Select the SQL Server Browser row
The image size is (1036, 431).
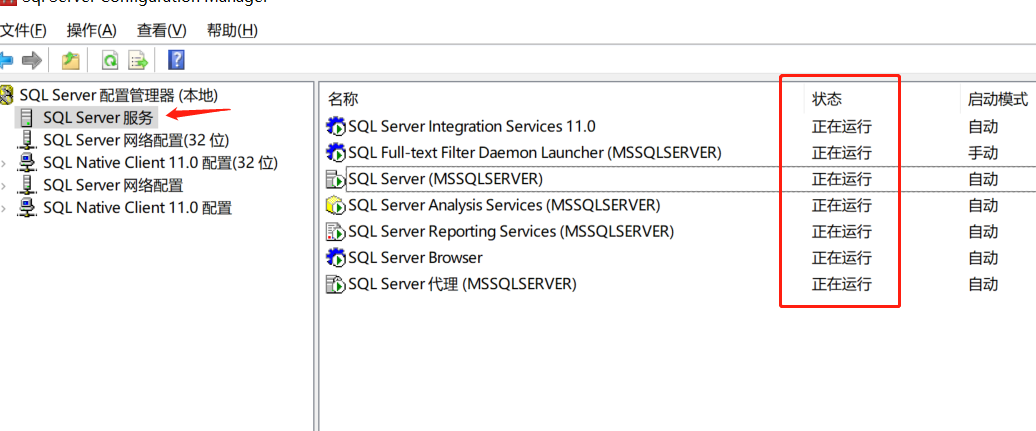tap(415, 258)
